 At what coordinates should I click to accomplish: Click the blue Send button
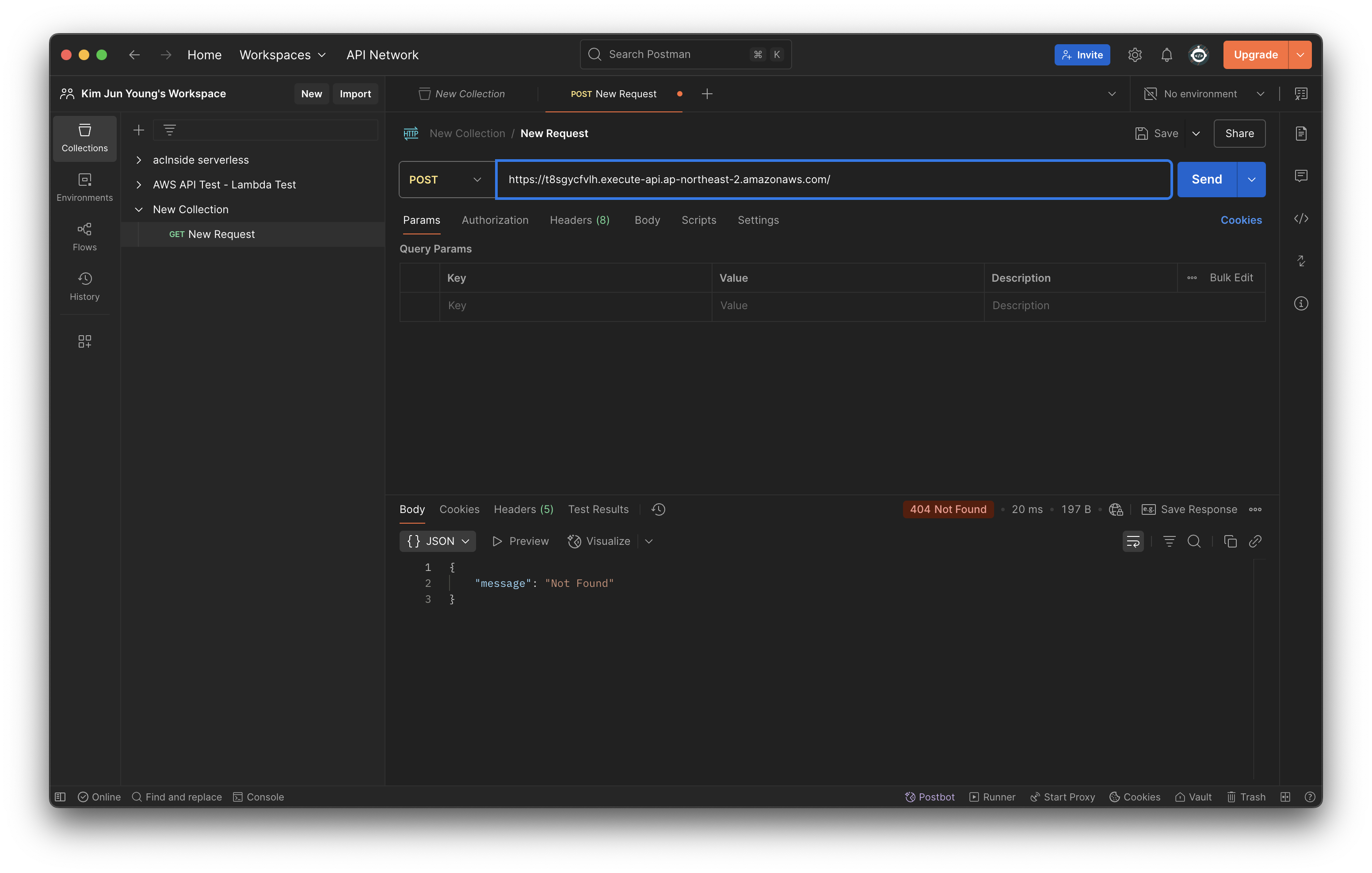pos(1206,180)
